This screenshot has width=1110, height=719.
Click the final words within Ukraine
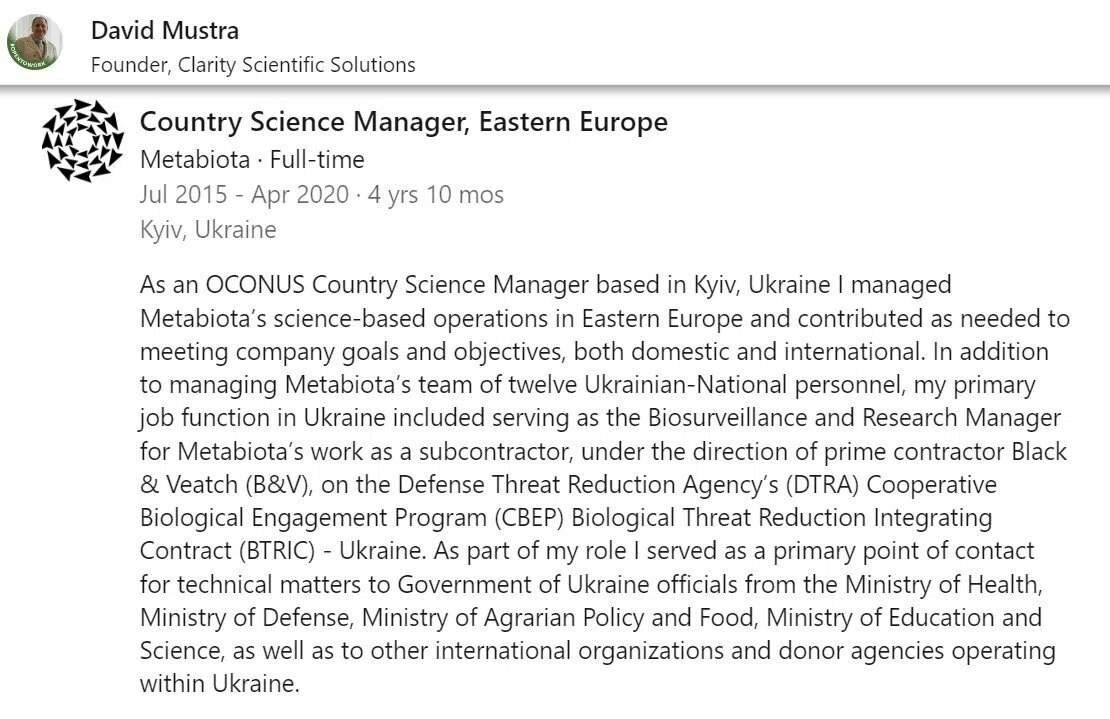219,684
